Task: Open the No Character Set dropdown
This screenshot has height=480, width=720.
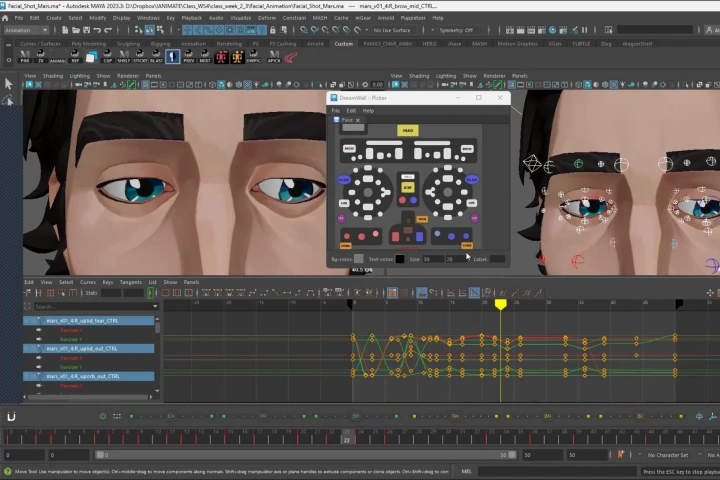Action: pos(668,455)
